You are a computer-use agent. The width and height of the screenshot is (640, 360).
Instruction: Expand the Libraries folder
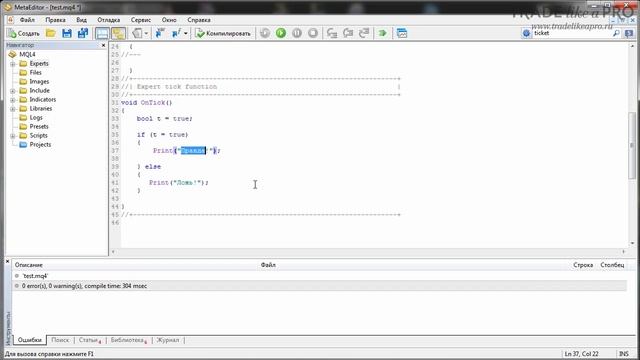[13, 109]
